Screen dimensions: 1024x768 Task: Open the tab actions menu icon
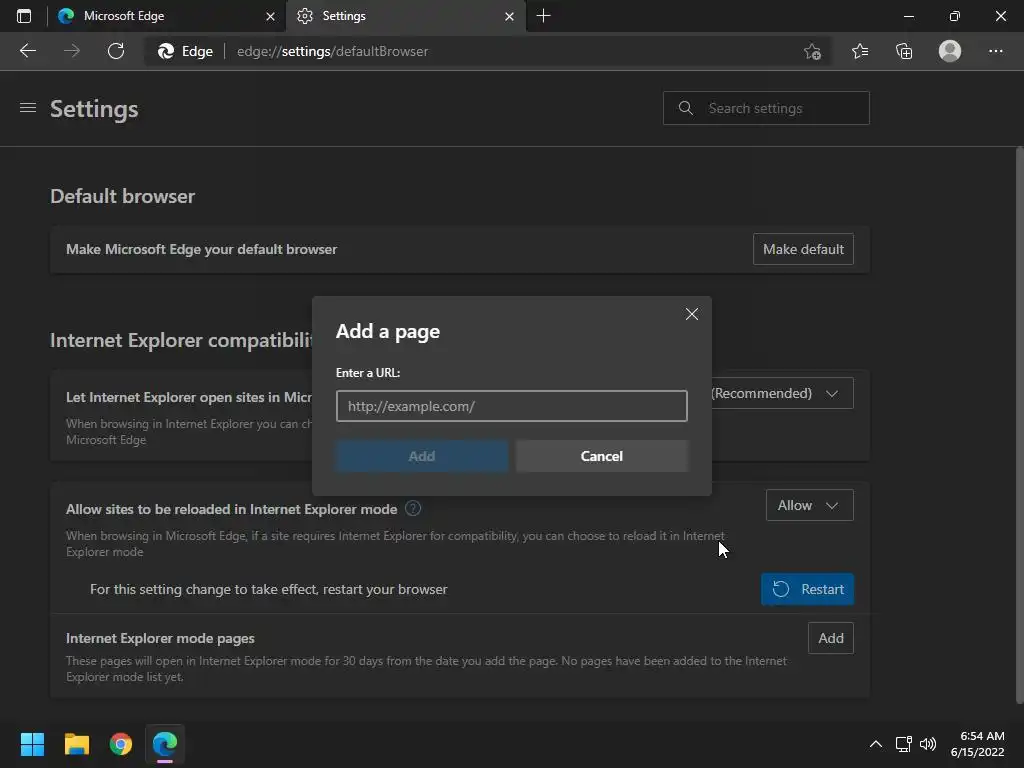(x=24, y=16)
